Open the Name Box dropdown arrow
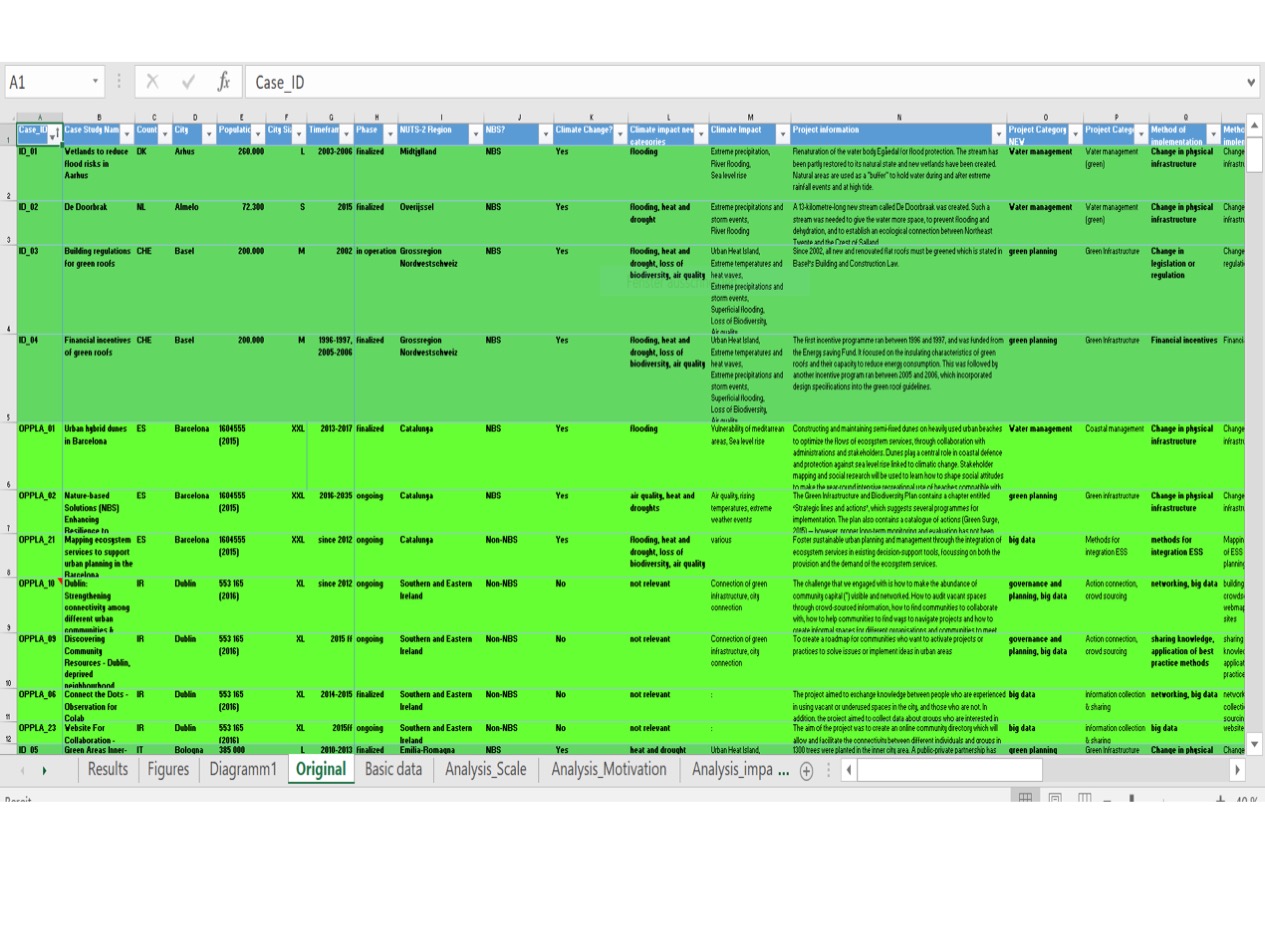 [96, 82]
